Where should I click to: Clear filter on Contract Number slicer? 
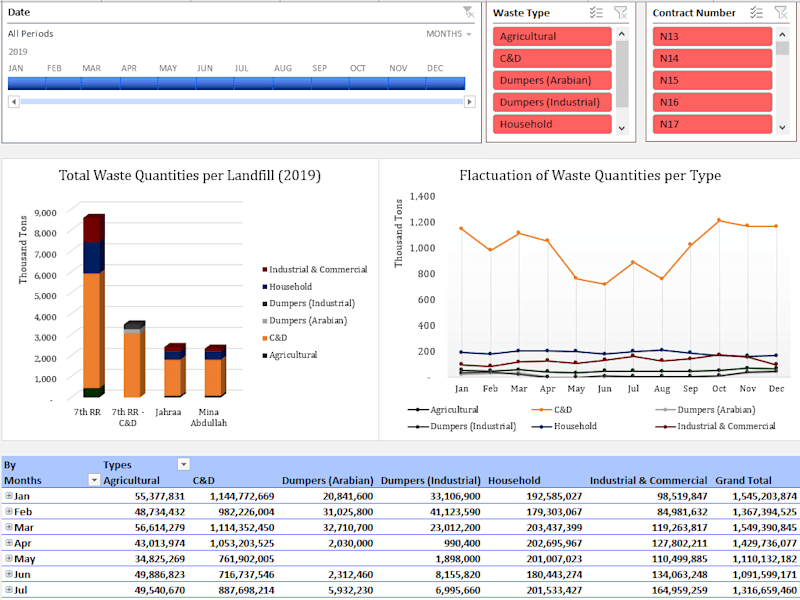781,13
